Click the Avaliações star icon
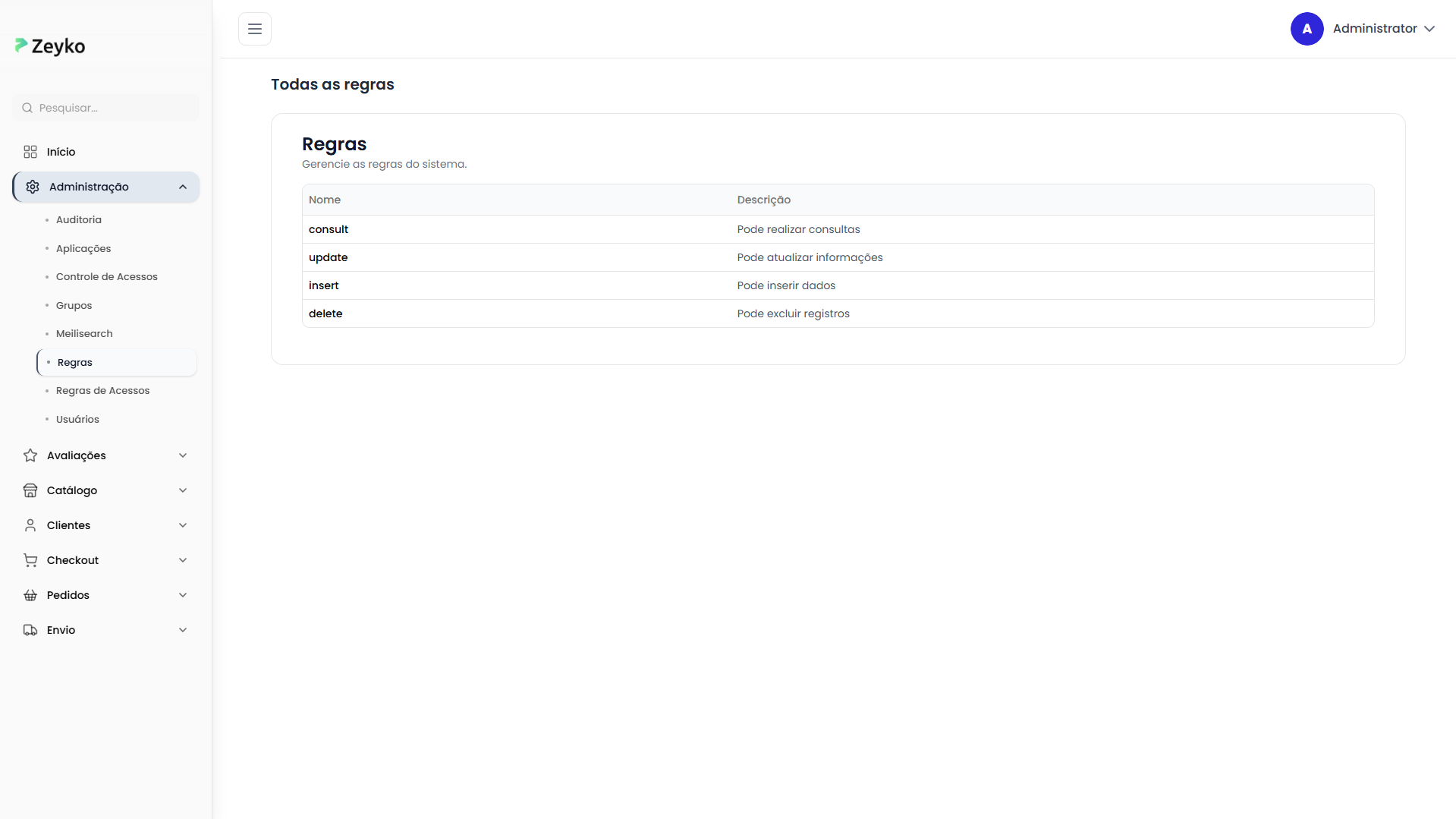Image resolution: width=1456 pixels, height=819 pixels. pos(30,455)
